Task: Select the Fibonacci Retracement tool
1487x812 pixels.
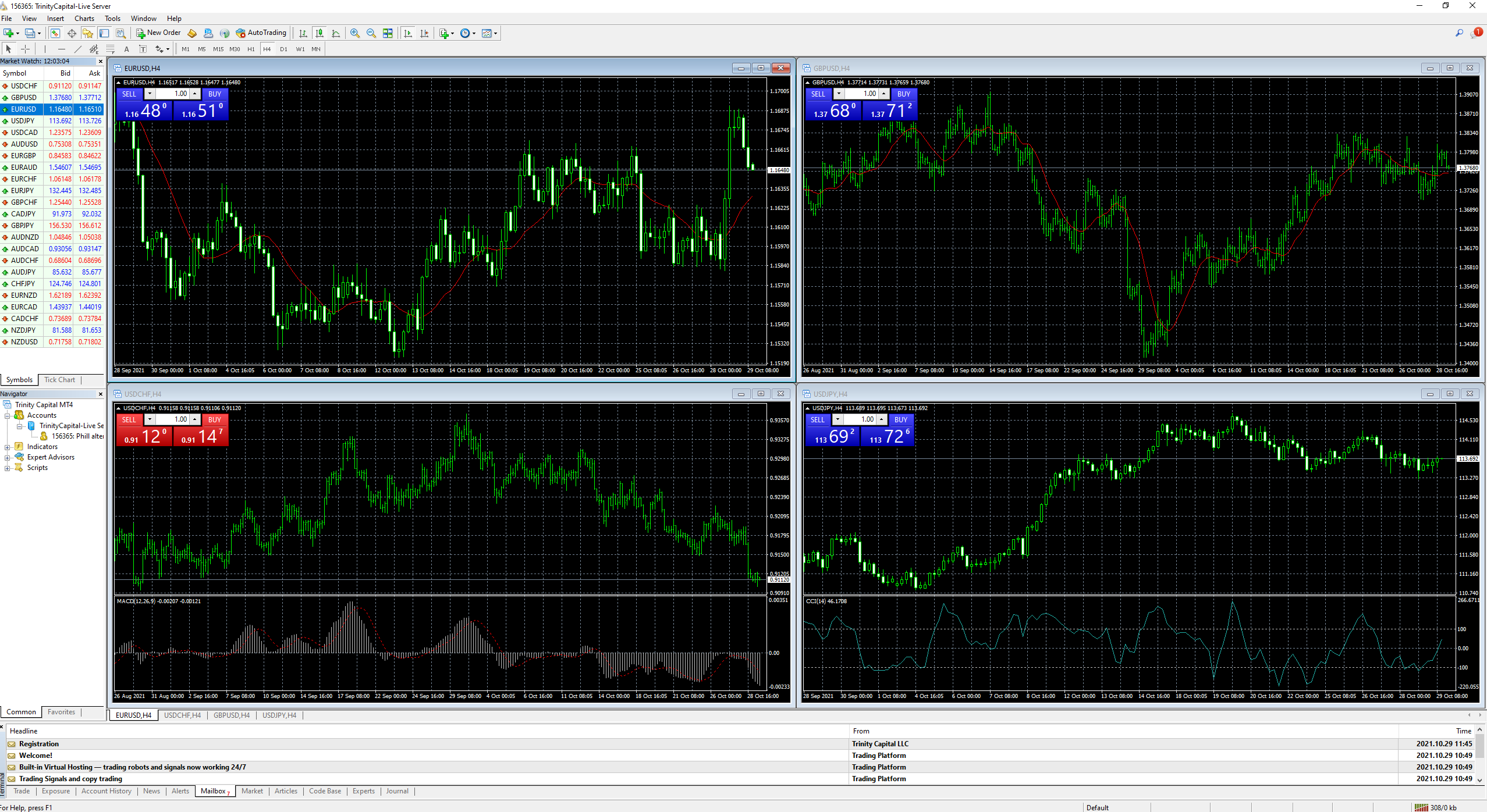Action: pos(110,49)
